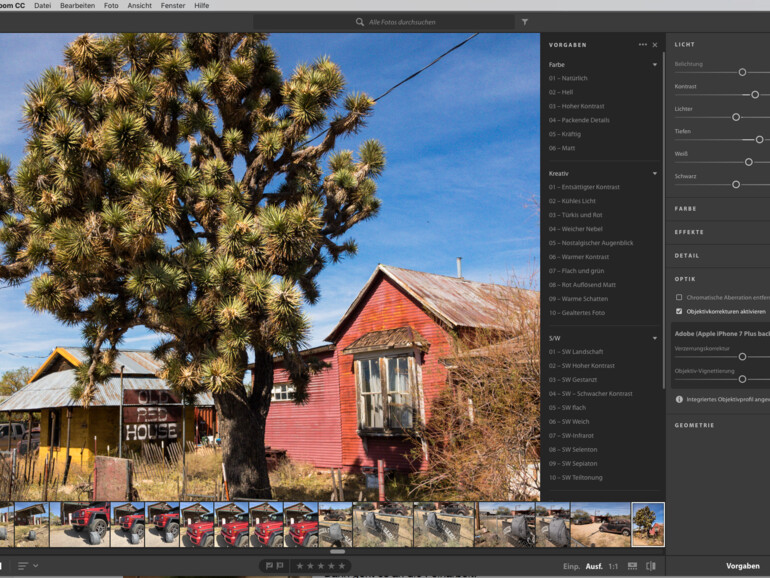Open the Hilfe menu
Image resolution: width=770 pixels, height=578 pixels.
tap(201, 5)
